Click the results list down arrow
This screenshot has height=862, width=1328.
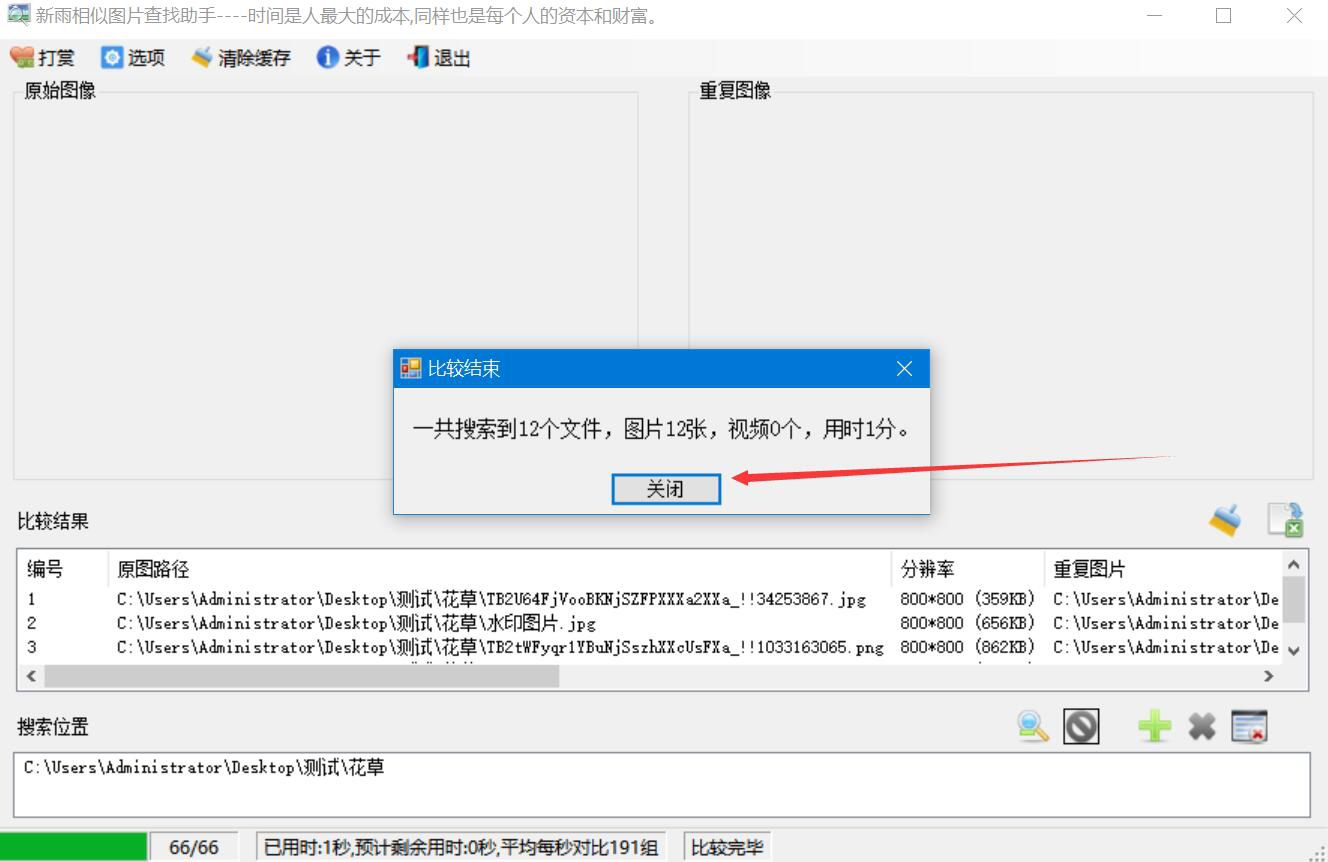click(x=1294, y=651)
